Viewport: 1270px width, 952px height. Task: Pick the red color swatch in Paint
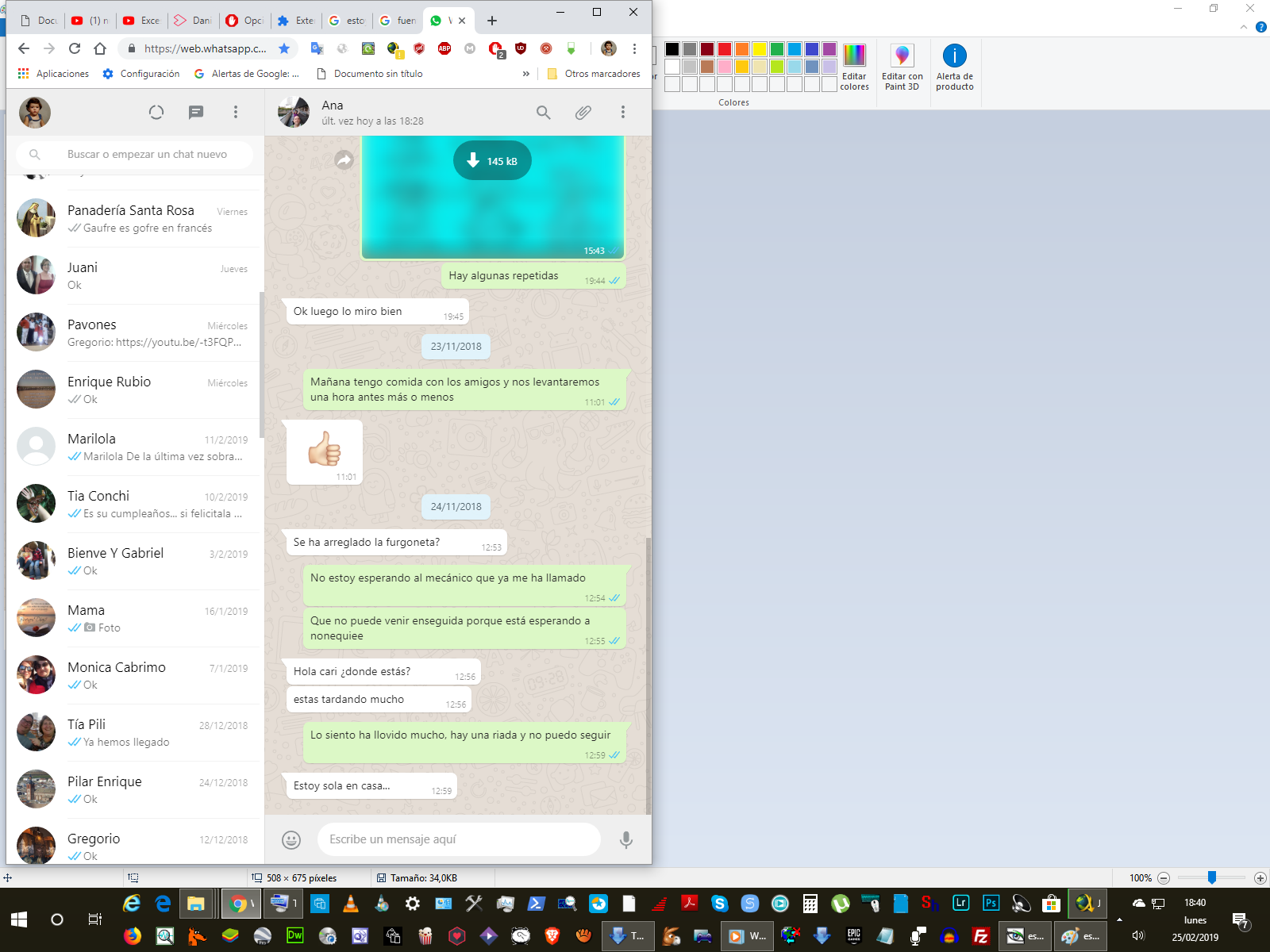pyautogui.click(x=725, y=49)
